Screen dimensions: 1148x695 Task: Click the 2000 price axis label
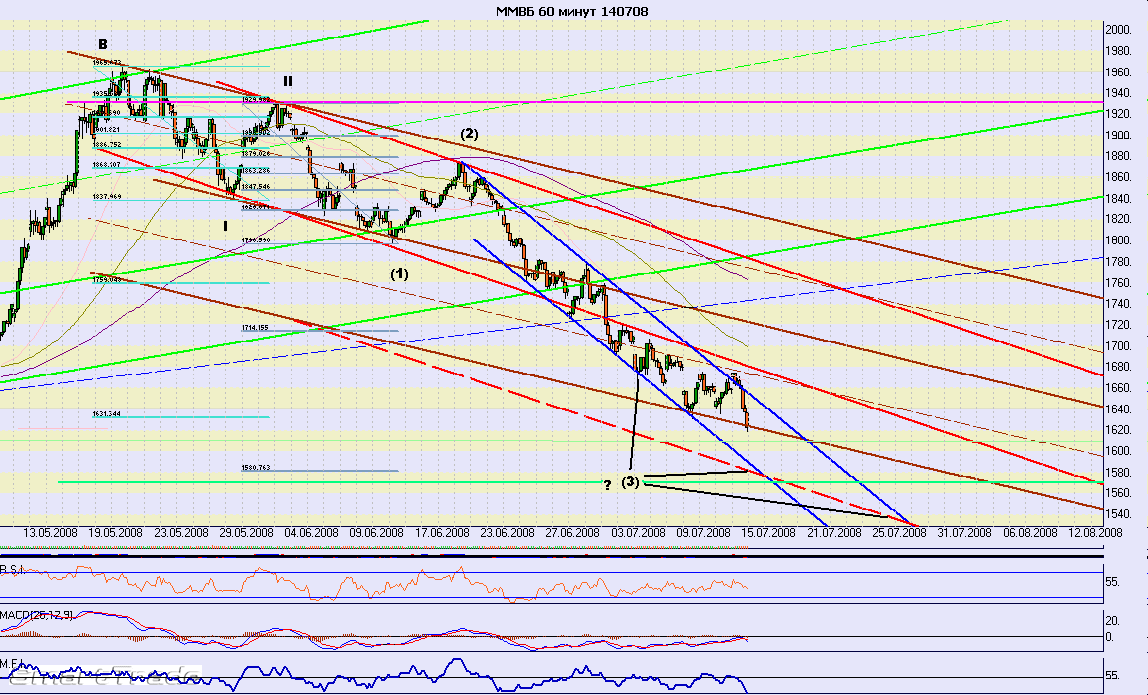click(x=1117, y=30)
